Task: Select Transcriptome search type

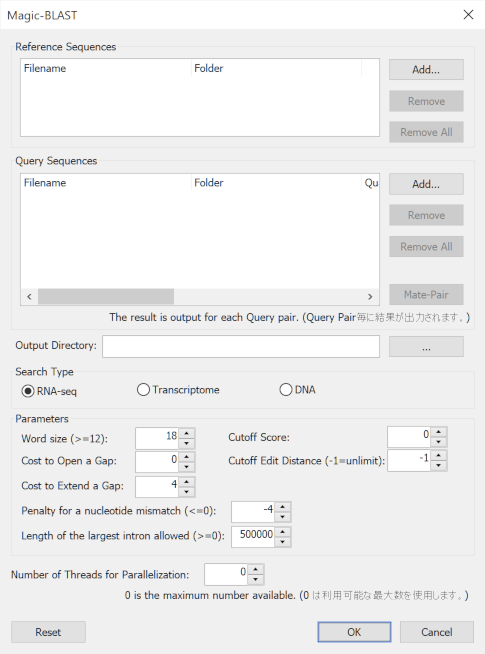Action: (x=178, y=390)
